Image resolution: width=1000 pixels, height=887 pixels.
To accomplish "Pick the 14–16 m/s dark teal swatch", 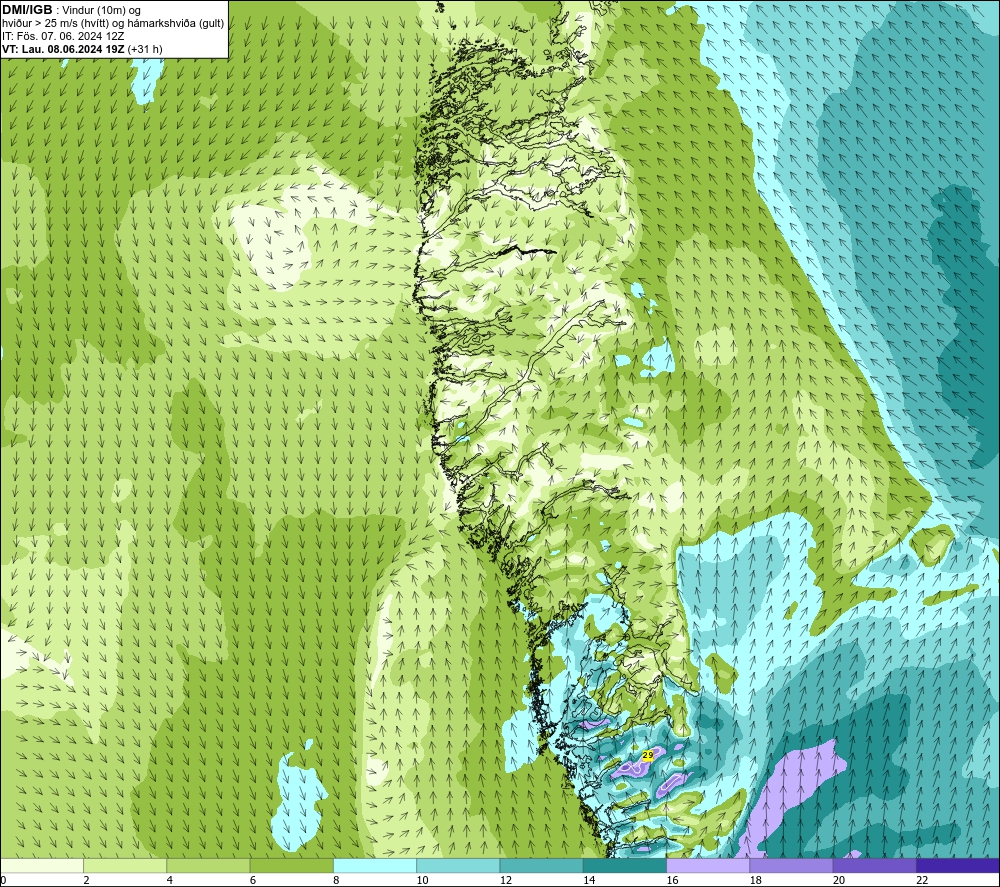I will [624, 865].
